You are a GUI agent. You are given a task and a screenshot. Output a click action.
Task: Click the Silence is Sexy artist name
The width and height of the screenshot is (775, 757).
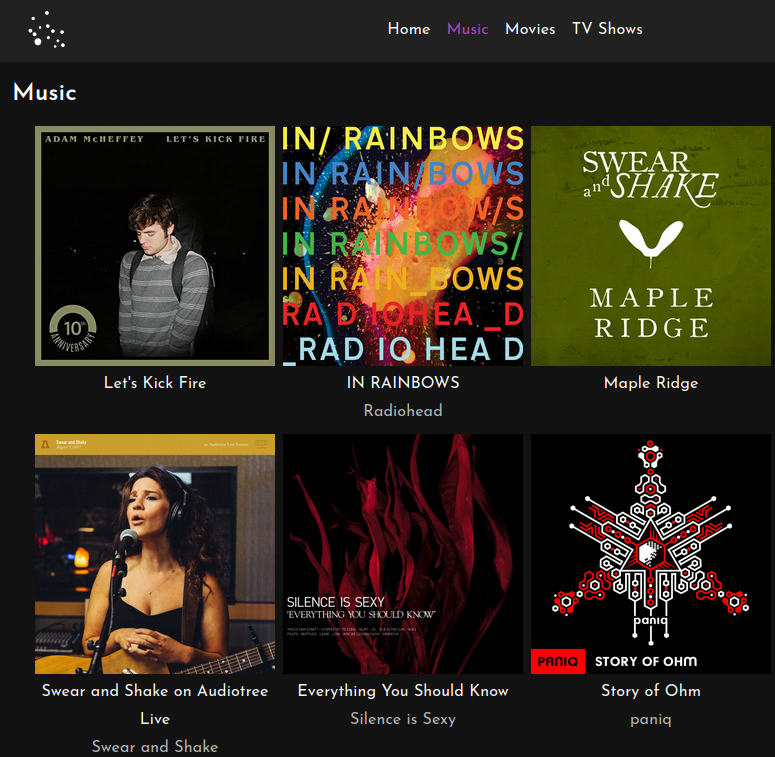coord(403,718)
